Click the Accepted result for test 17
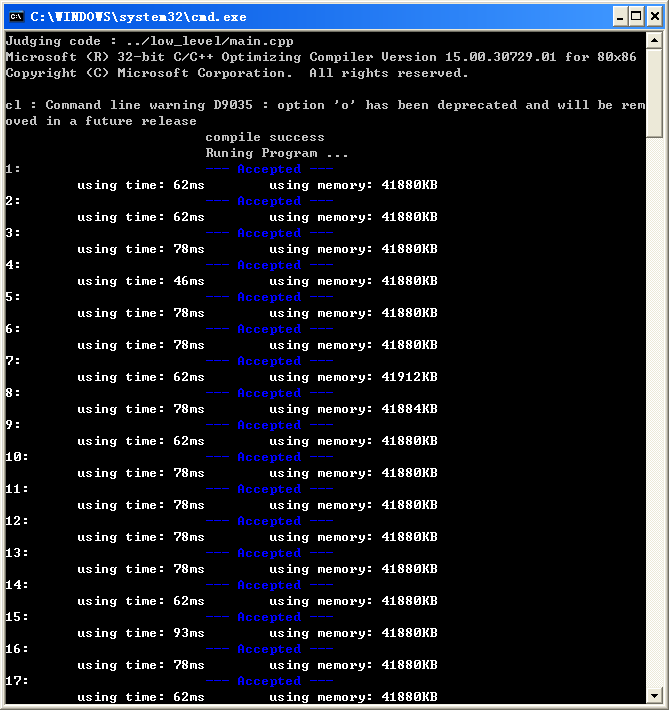The width and height of the screenshot is (669, 710). click(268, 681)
